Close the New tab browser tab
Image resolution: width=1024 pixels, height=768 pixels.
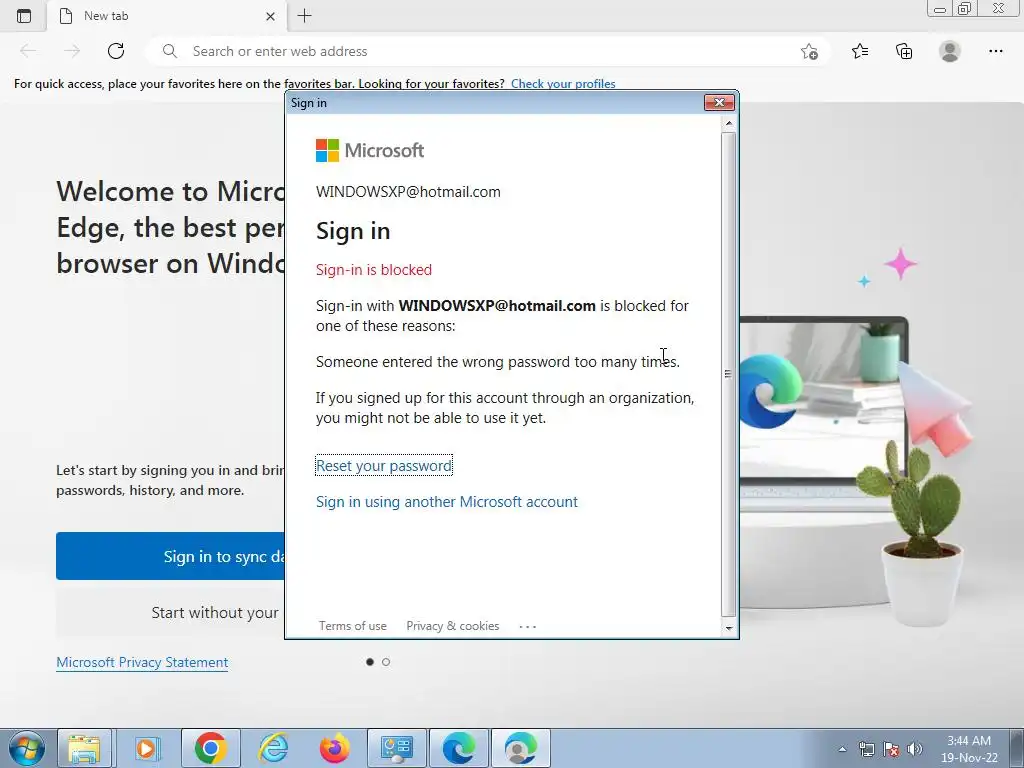tap(270, 16)
